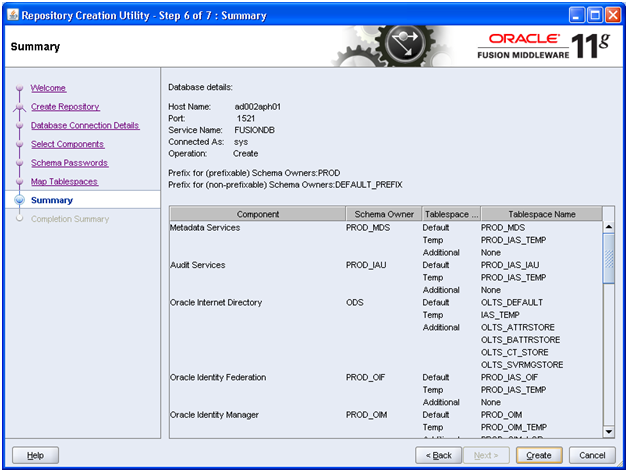The image size is (628, 472).
Task: Click the PROD_IAS_OIF tablespace name
Action: pyautogui.click(x=509, y=377)
